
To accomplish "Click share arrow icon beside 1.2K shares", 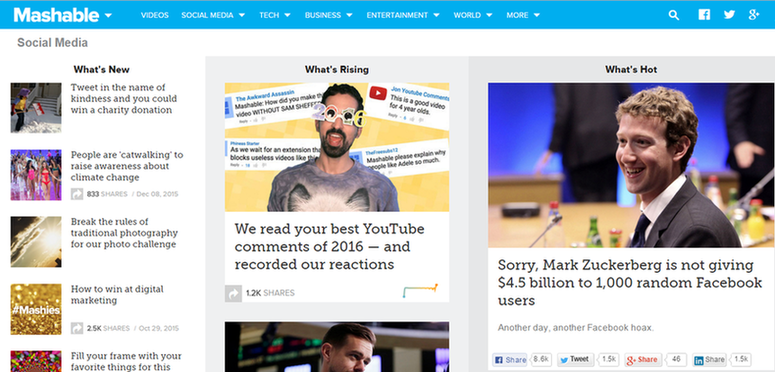I will pos(233,293).
